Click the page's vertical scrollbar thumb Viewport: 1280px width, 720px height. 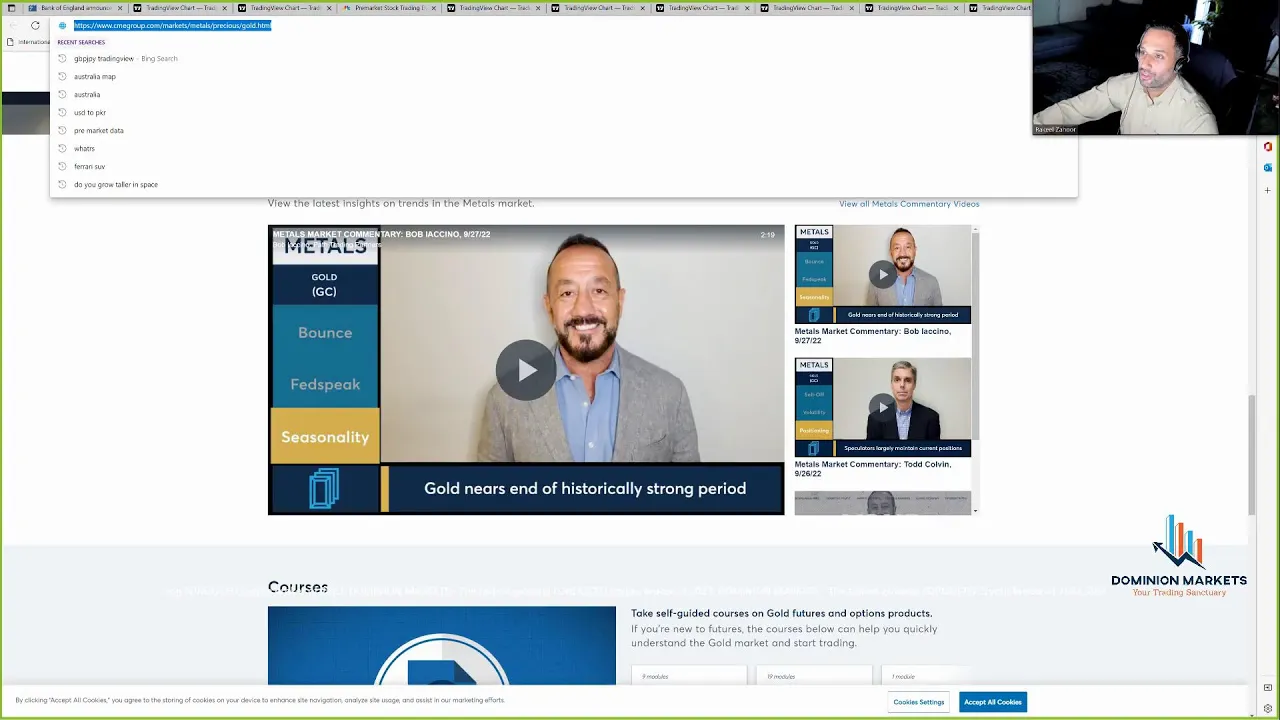click(1251, 455)
